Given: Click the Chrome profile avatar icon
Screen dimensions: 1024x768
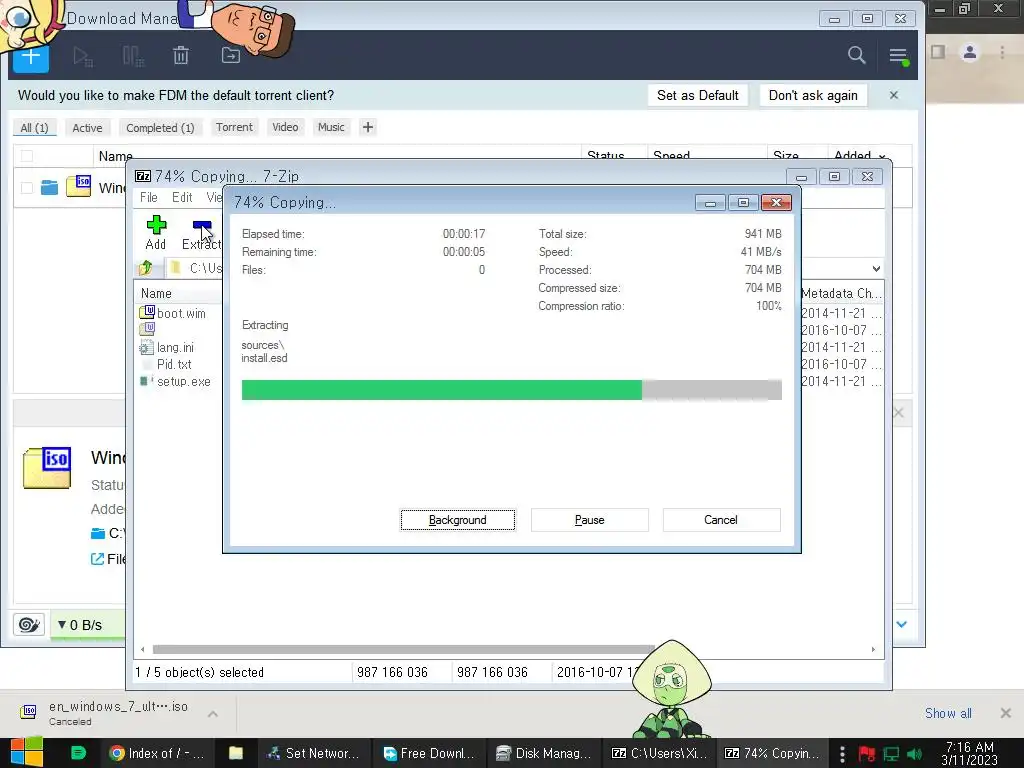Looking at the screenshot, I should tap(970, 52).
